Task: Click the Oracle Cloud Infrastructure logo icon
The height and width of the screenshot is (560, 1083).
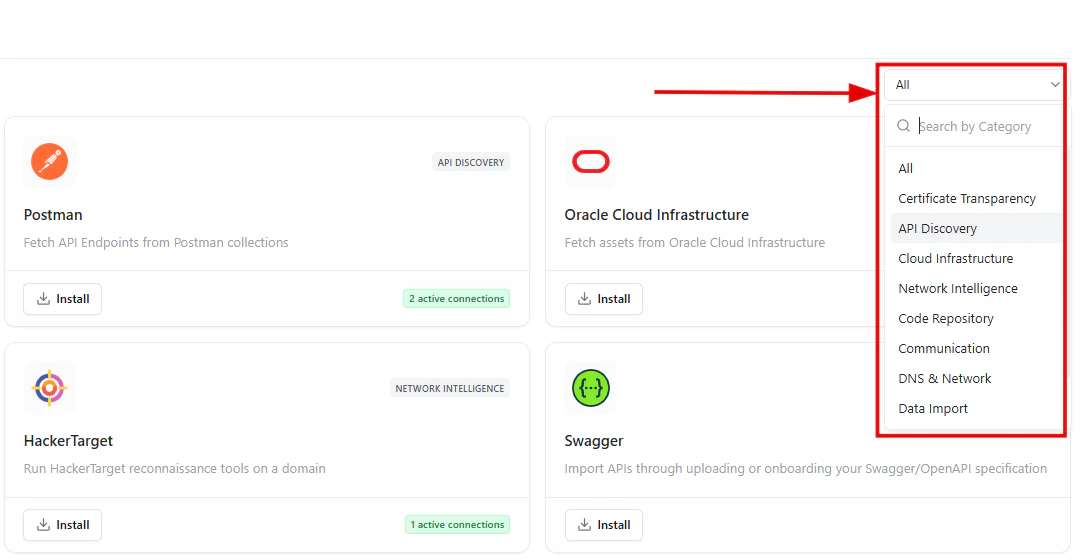Action: pos(591,162)
